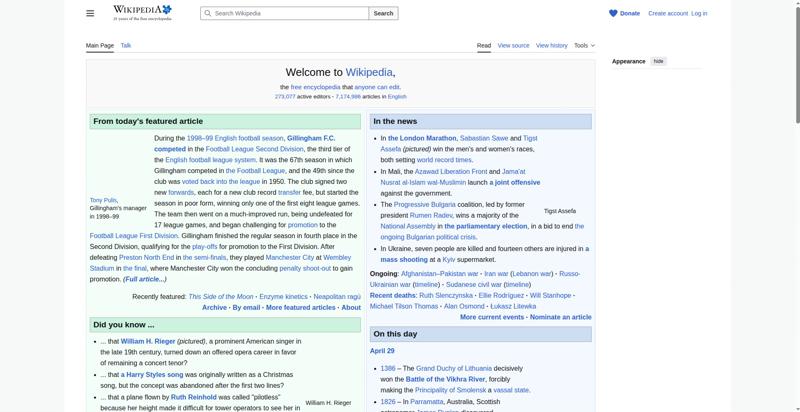Viewport: 800px width, 412px height.
Task: Click the Tony Pulis image thumbnail
Action: (119, 163)
